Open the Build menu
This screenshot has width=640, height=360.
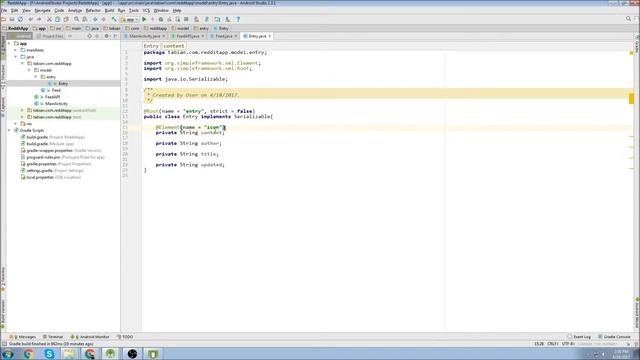[x=109, y=10]
